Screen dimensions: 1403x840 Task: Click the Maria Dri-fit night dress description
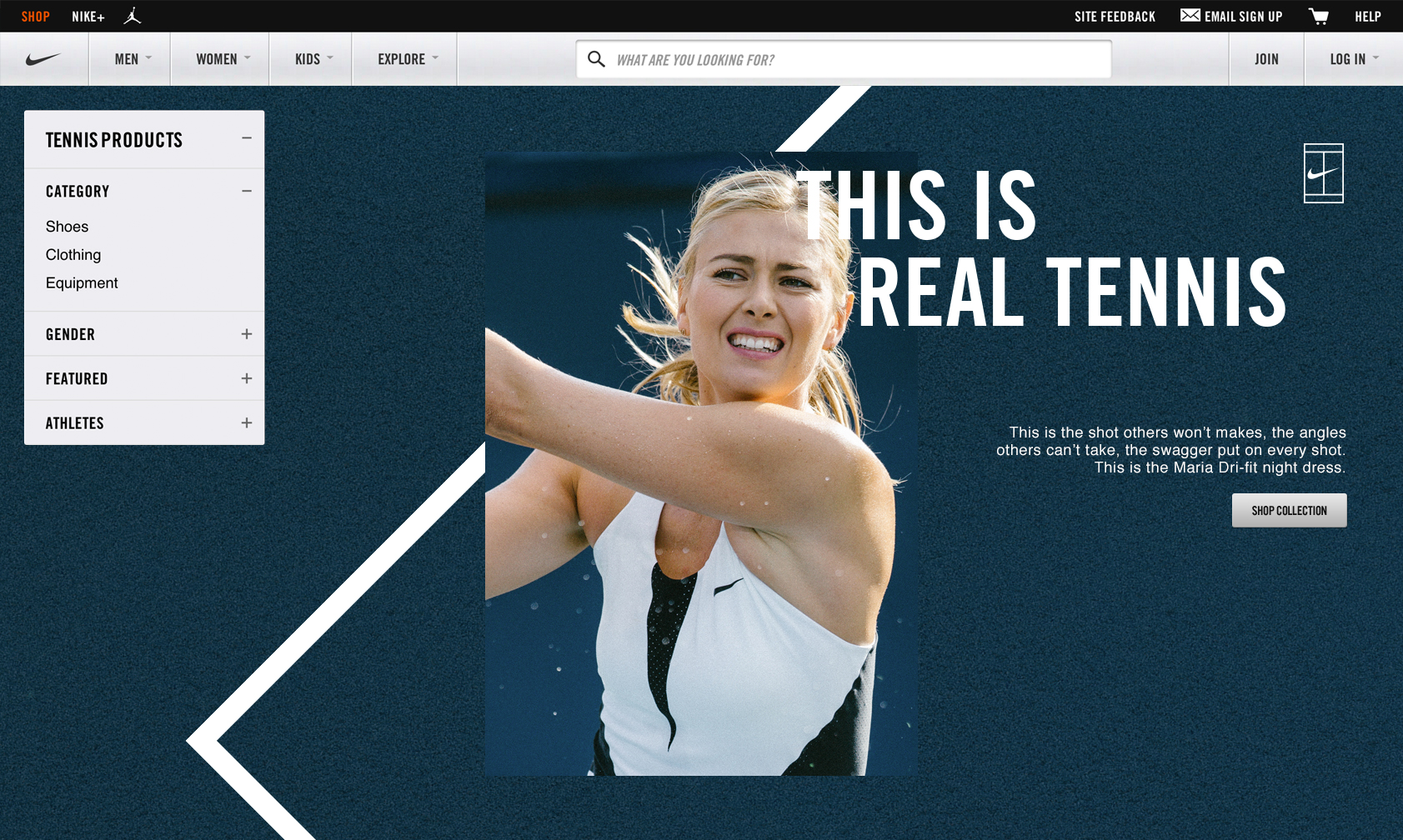click(1171, 450)
